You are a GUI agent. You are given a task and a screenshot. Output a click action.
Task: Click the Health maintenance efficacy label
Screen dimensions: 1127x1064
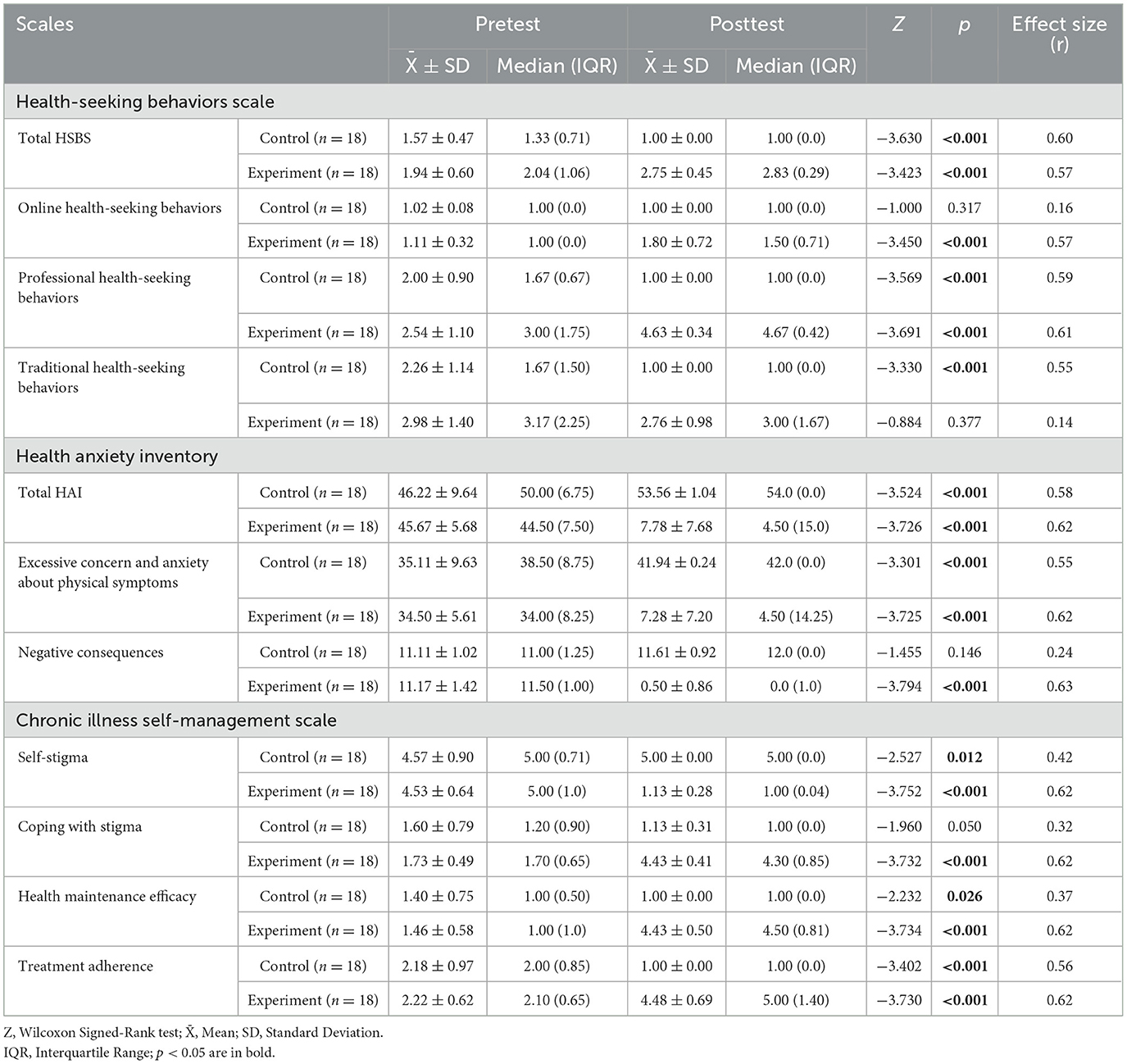click(107, 897)
